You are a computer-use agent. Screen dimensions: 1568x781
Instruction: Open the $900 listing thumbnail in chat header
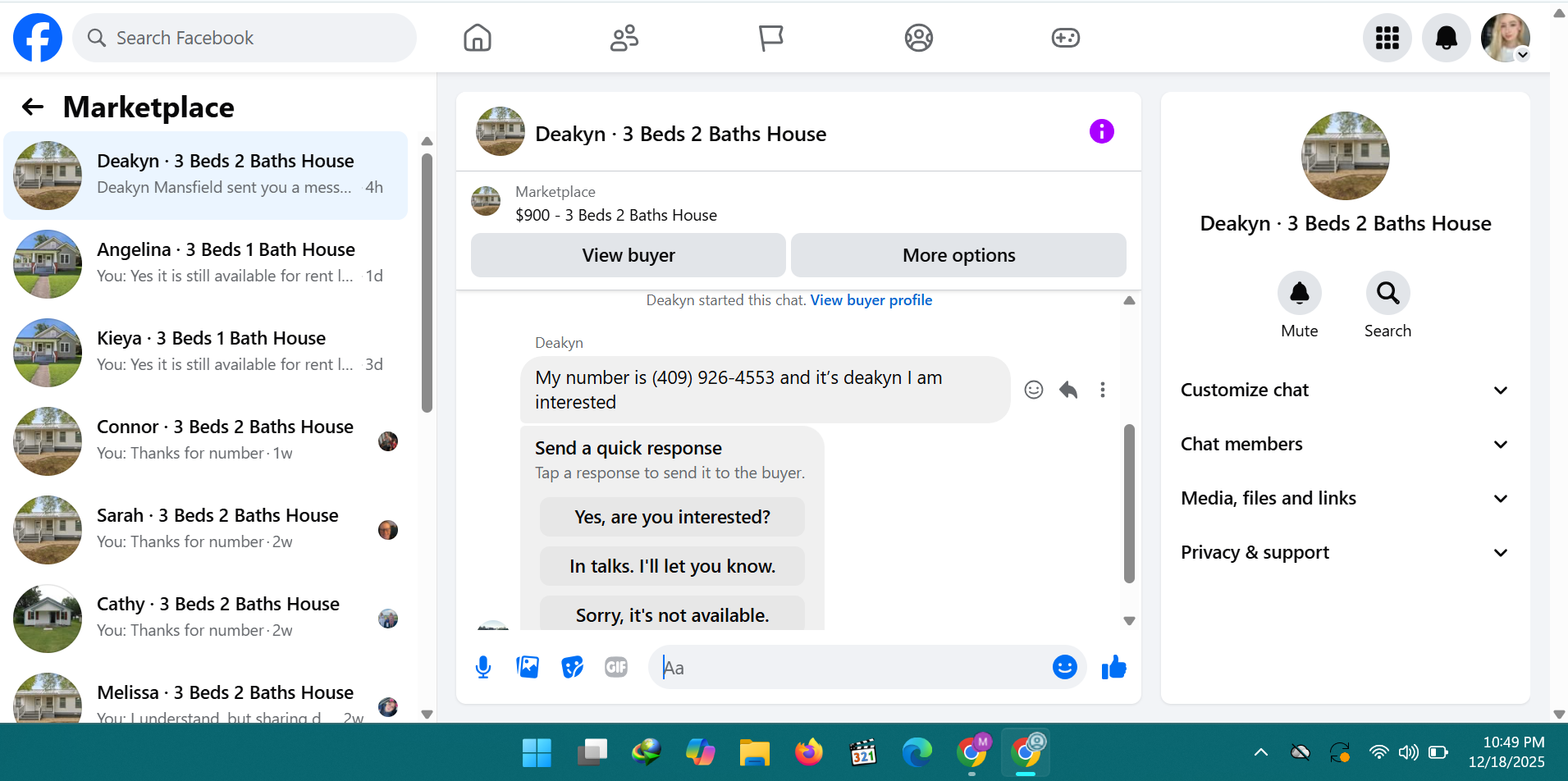[486, 201]
